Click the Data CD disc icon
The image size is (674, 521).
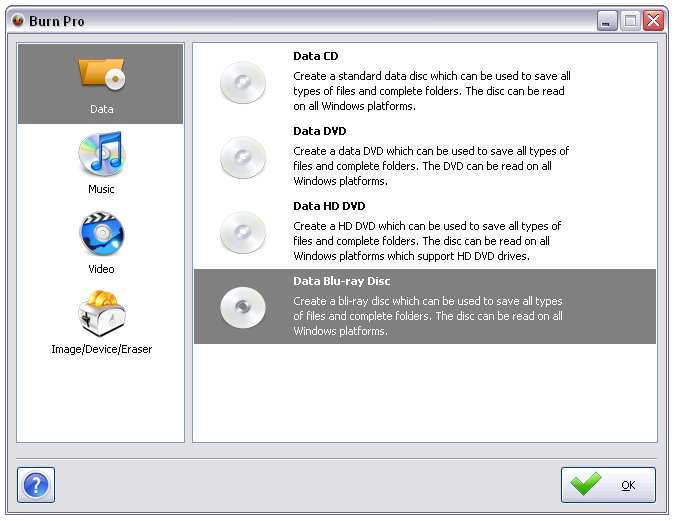tap(243, 83)
